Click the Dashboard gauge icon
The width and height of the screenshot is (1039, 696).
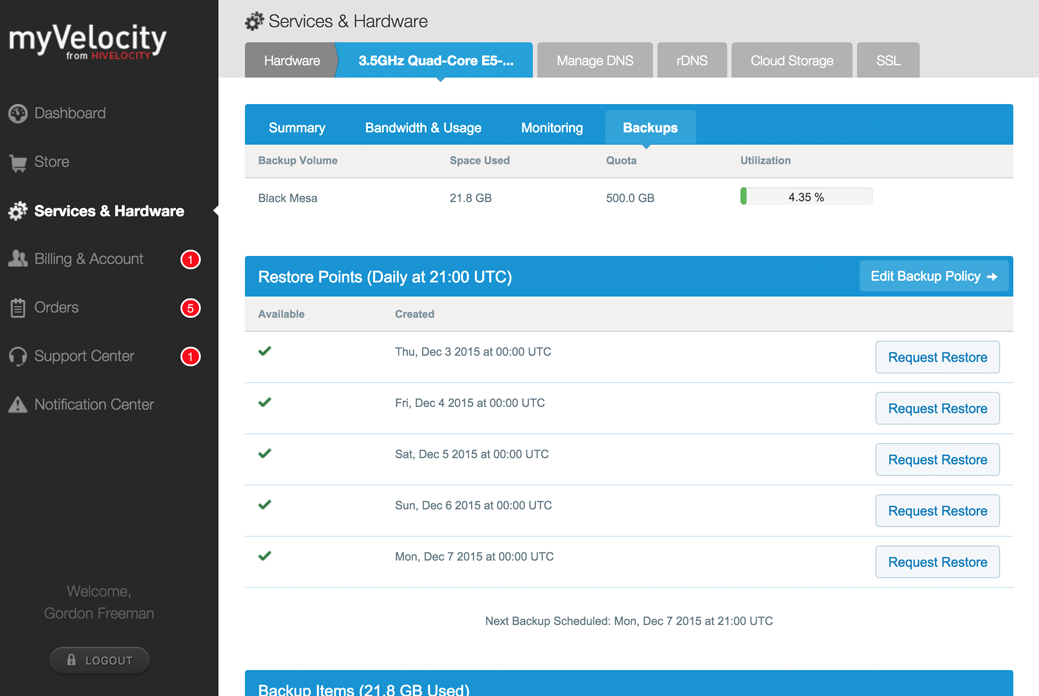tap(18, 113)
